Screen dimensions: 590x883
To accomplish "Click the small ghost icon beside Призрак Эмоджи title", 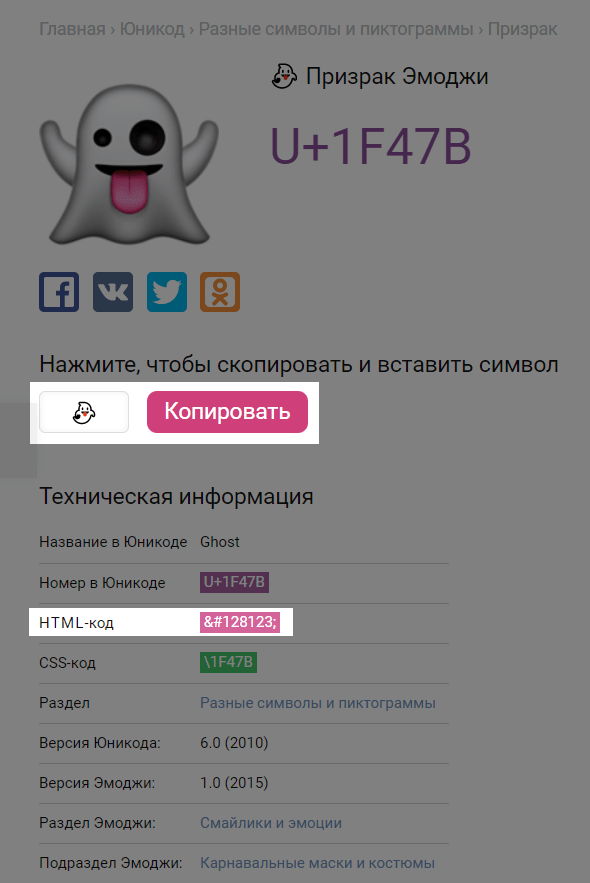I will 285,76.
